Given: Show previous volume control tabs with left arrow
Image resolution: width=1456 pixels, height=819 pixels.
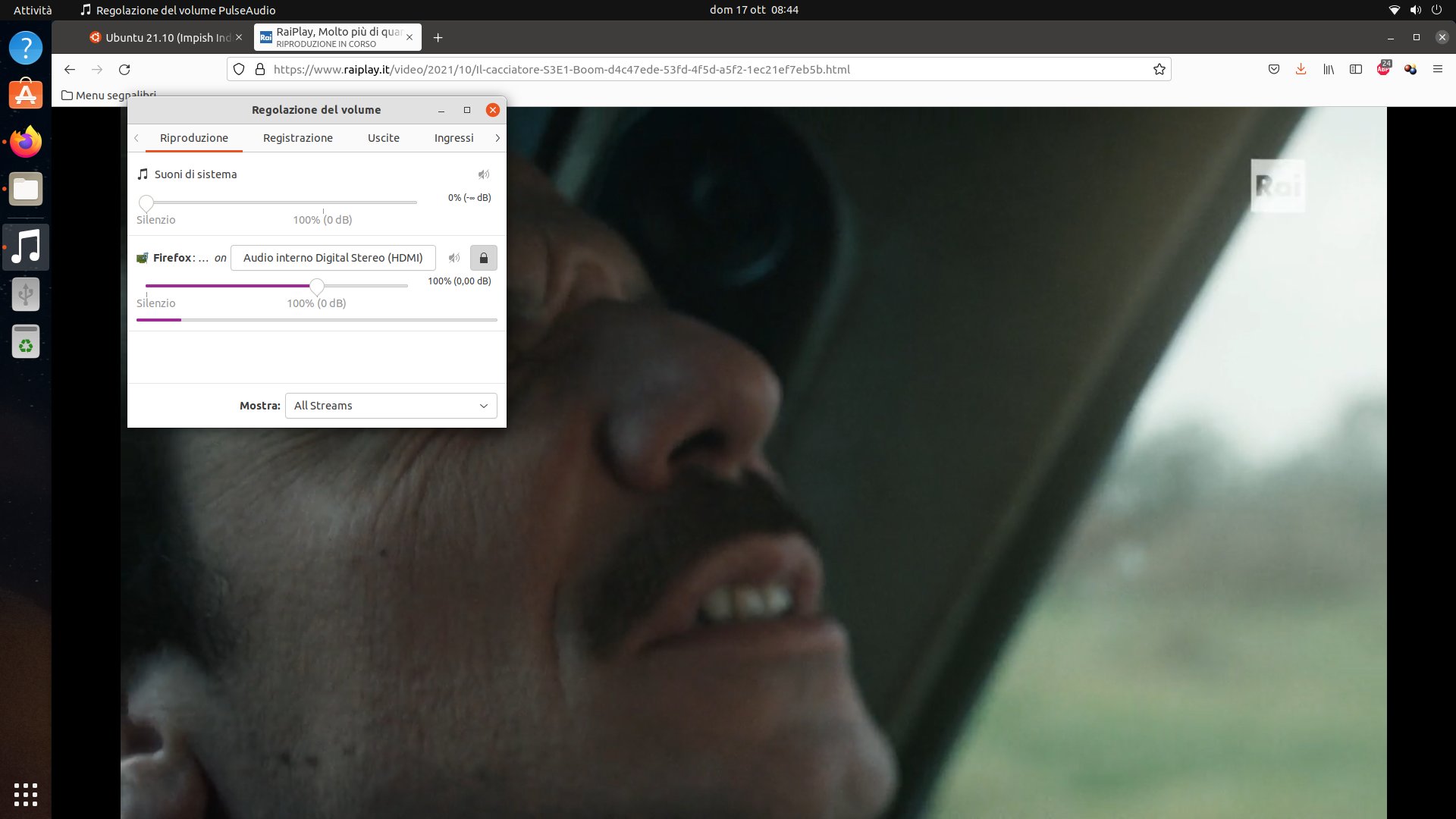Looking at the screenshot, I should click(136, 138).
